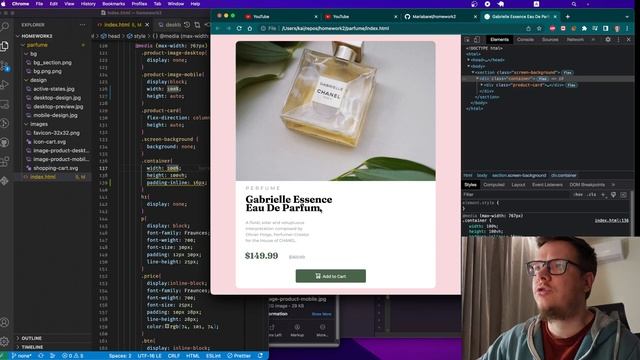Screen dimensions: 640x360
Task: Click the Flex badge on product-card div
Action: (571, 85)
